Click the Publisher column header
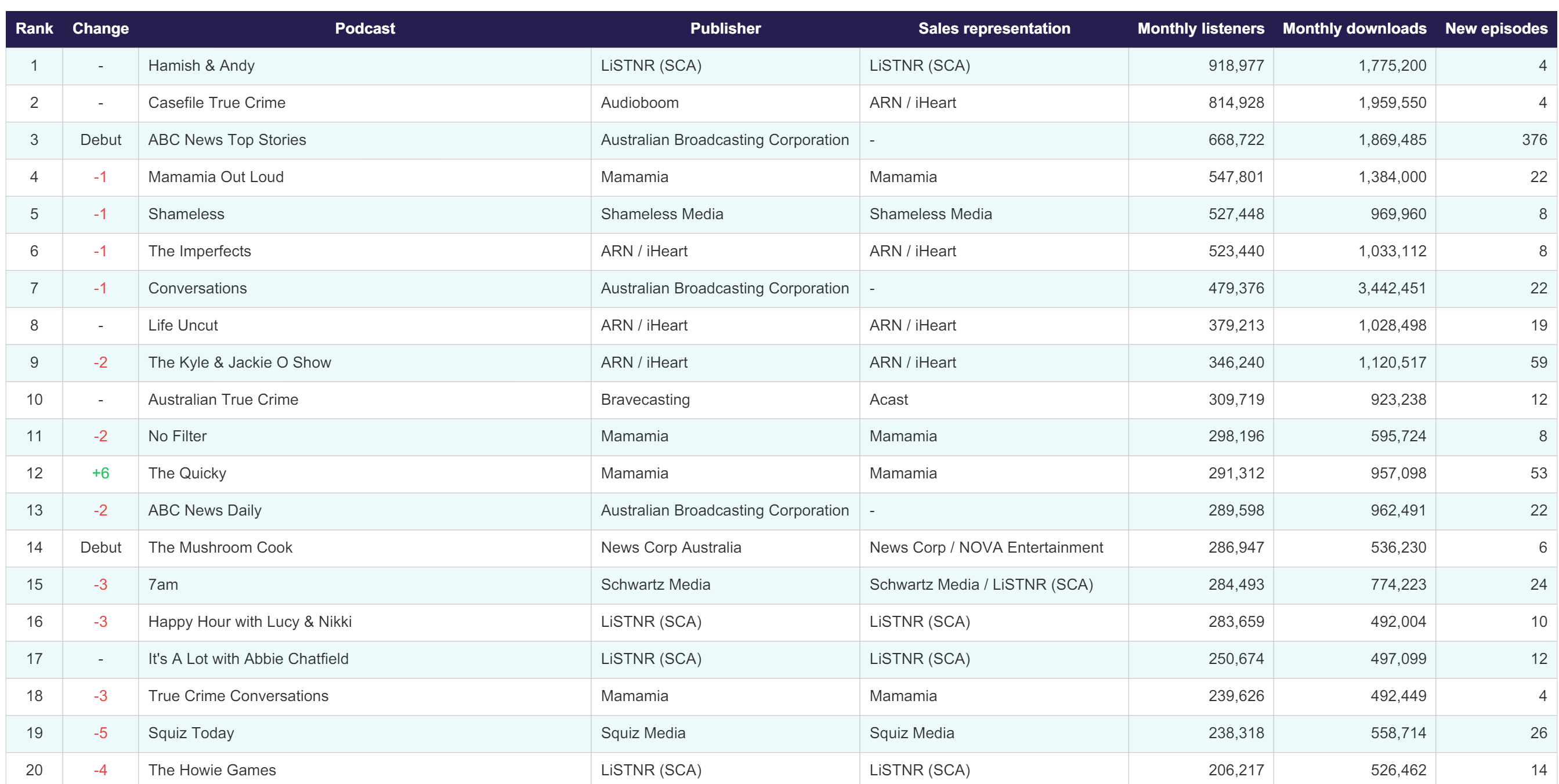 pyautogui.click(x=725, y=28)
